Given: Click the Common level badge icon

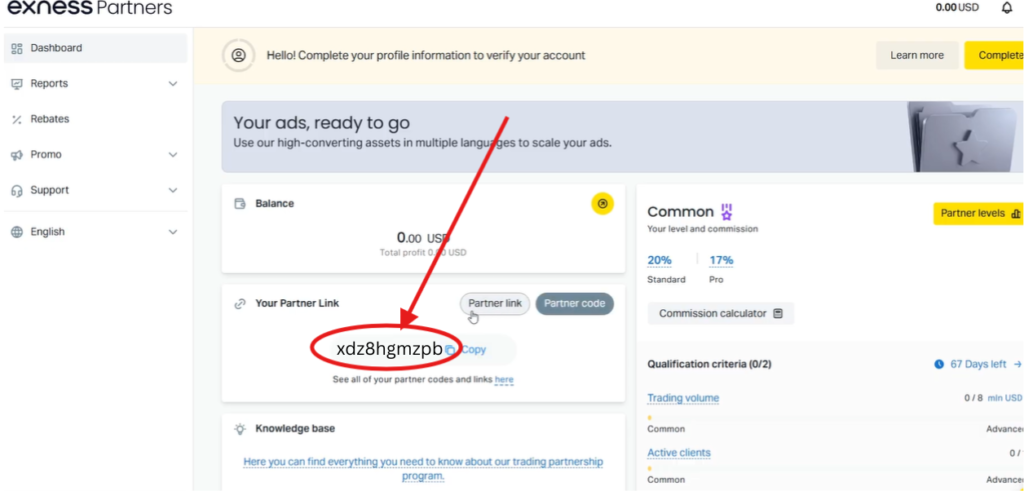Looking at the screenshot, I should pos(726,212).
